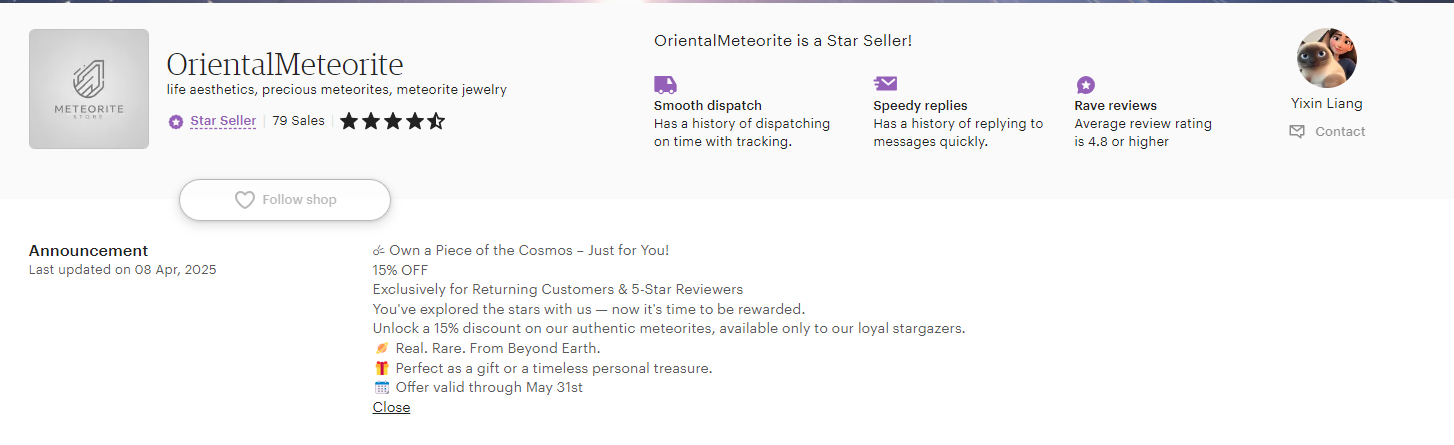
Task: Contact the shop owner
Action: pos(1327,132)
